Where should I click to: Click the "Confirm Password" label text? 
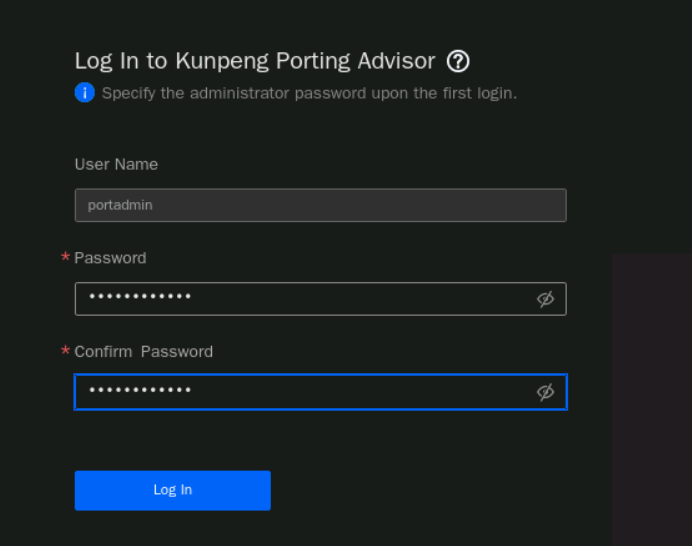[x=143, y=352]
